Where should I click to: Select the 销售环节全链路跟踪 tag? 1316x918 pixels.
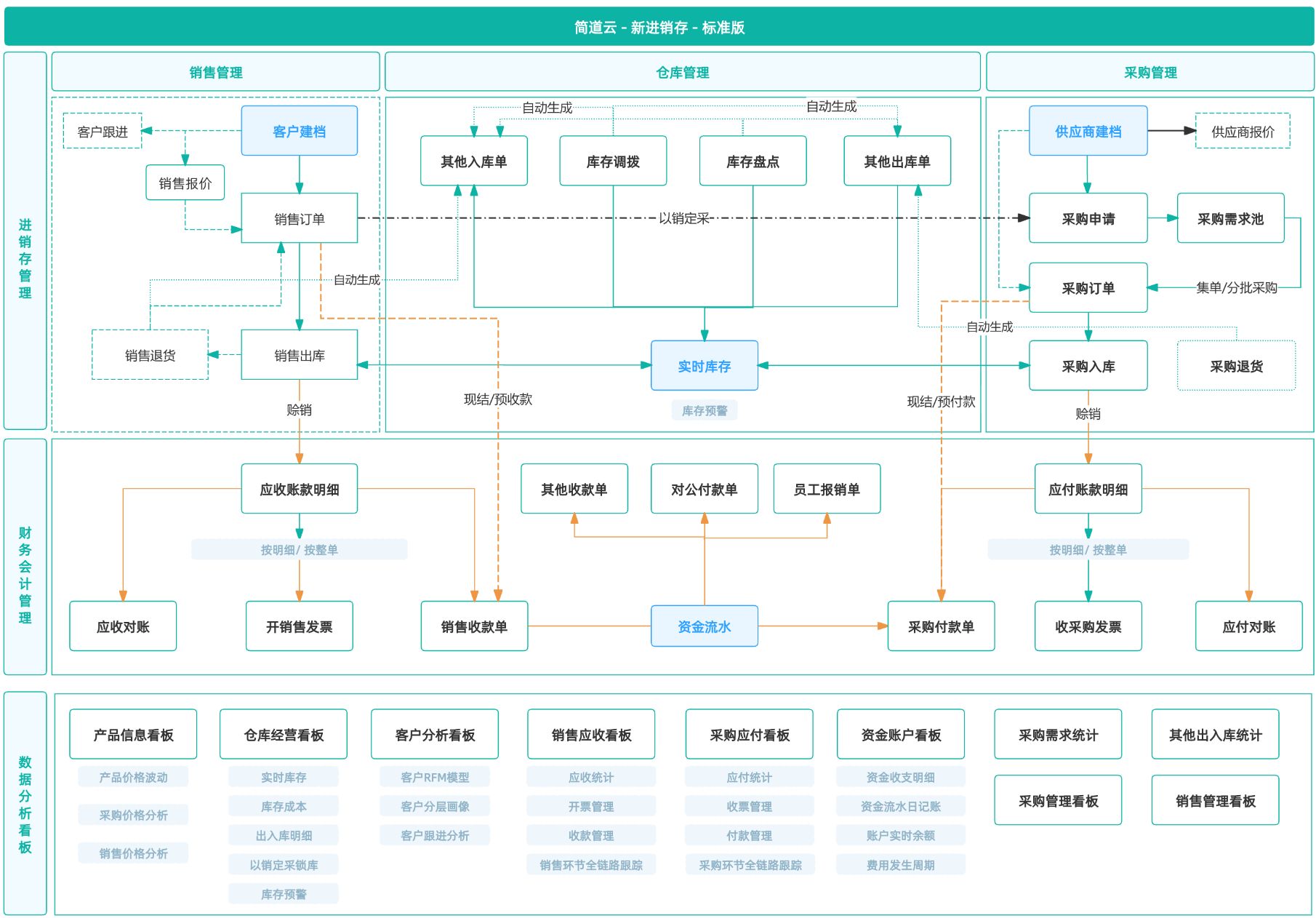[591, 864]
